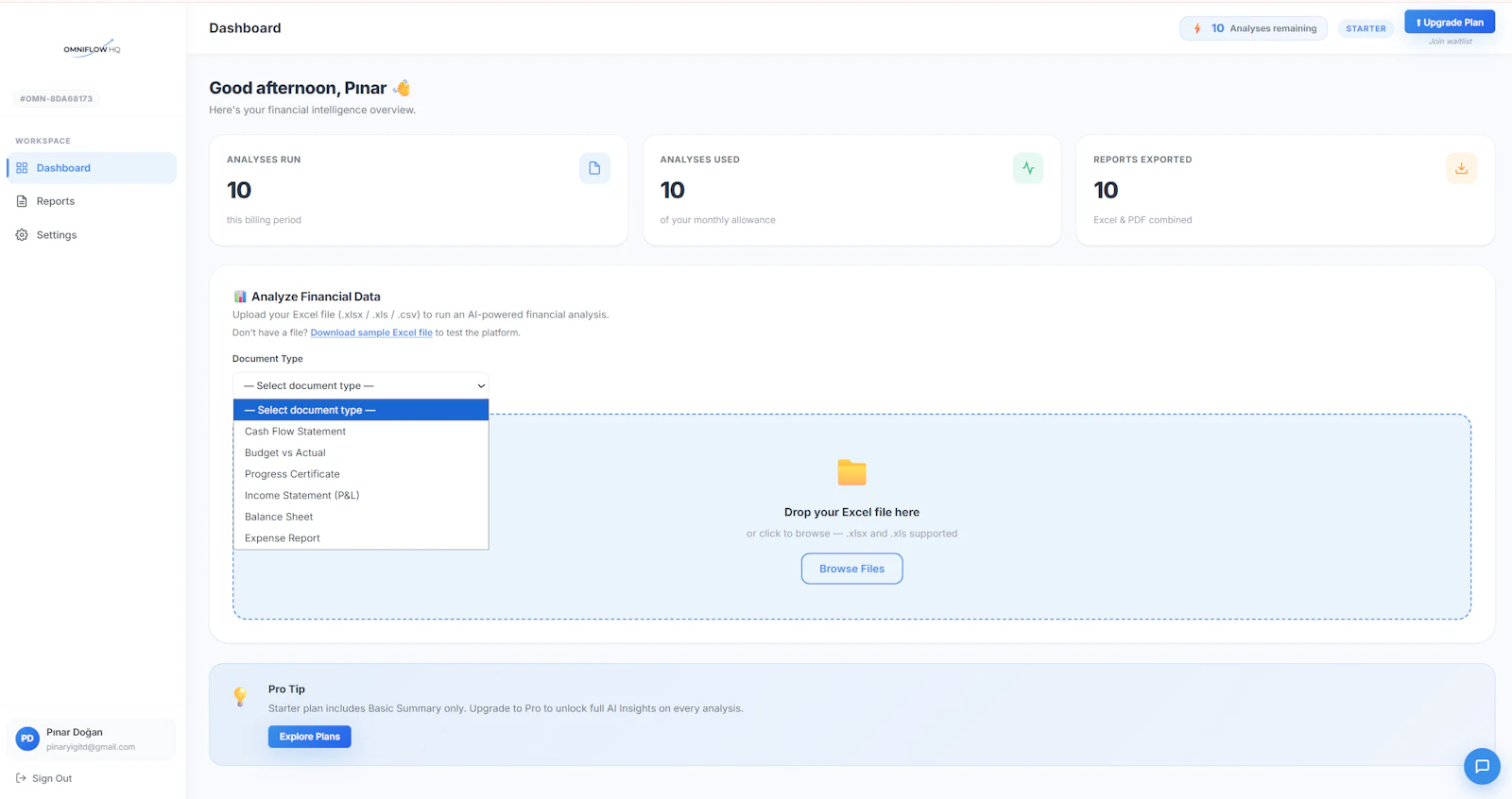
Task: Click the Join waitlist link
Action: (x=1450, y=42)
